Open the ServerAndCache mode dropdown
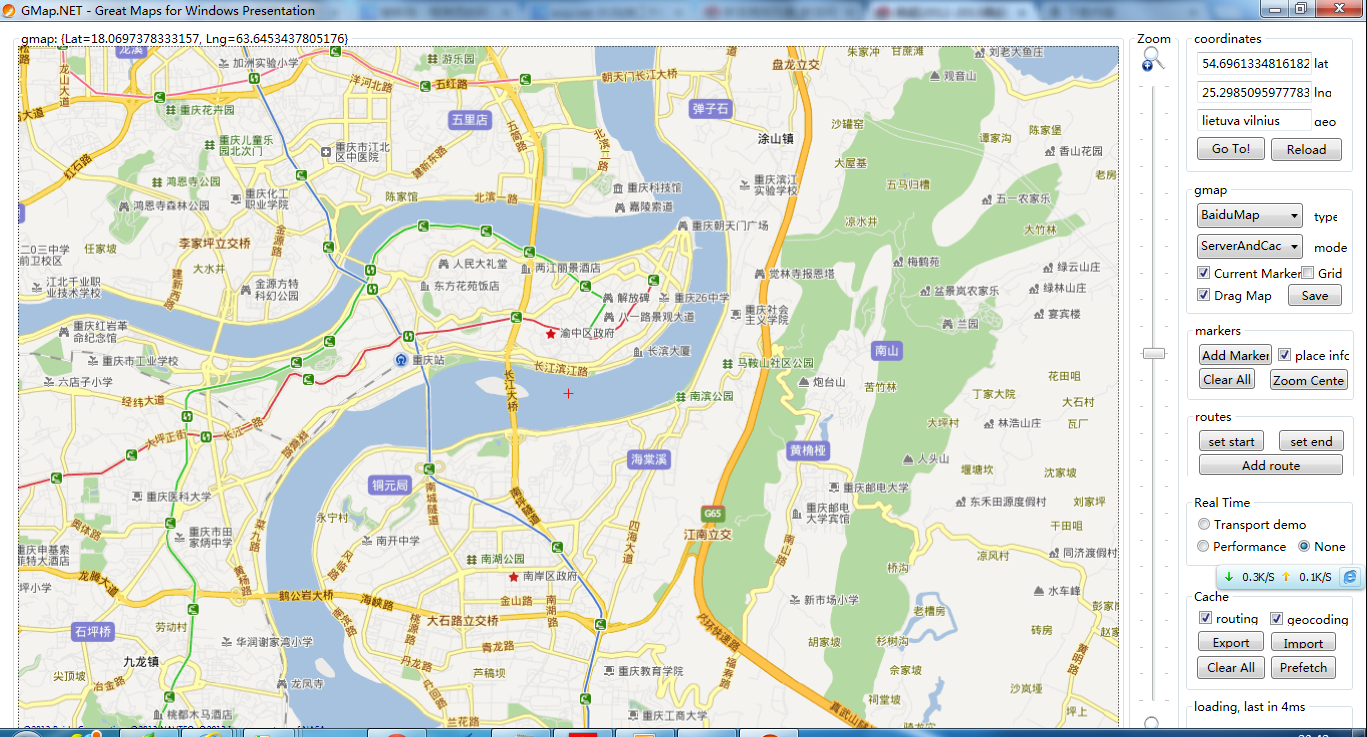 tap(1250, 246)
